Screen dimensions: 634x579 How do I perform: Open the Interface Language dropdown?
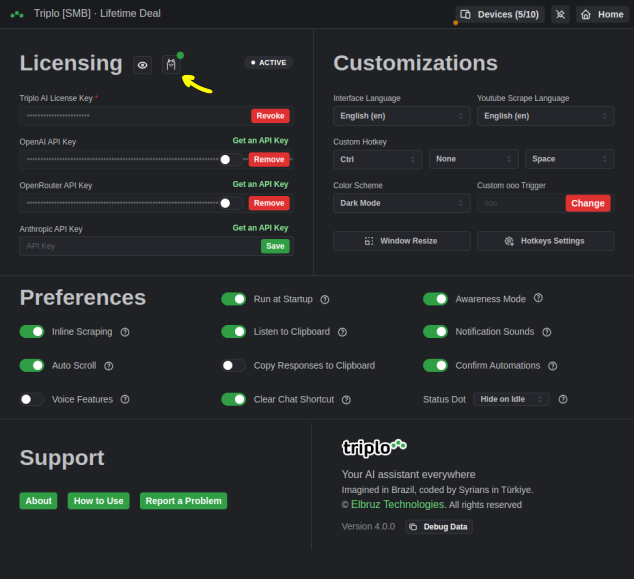[402, 116]
